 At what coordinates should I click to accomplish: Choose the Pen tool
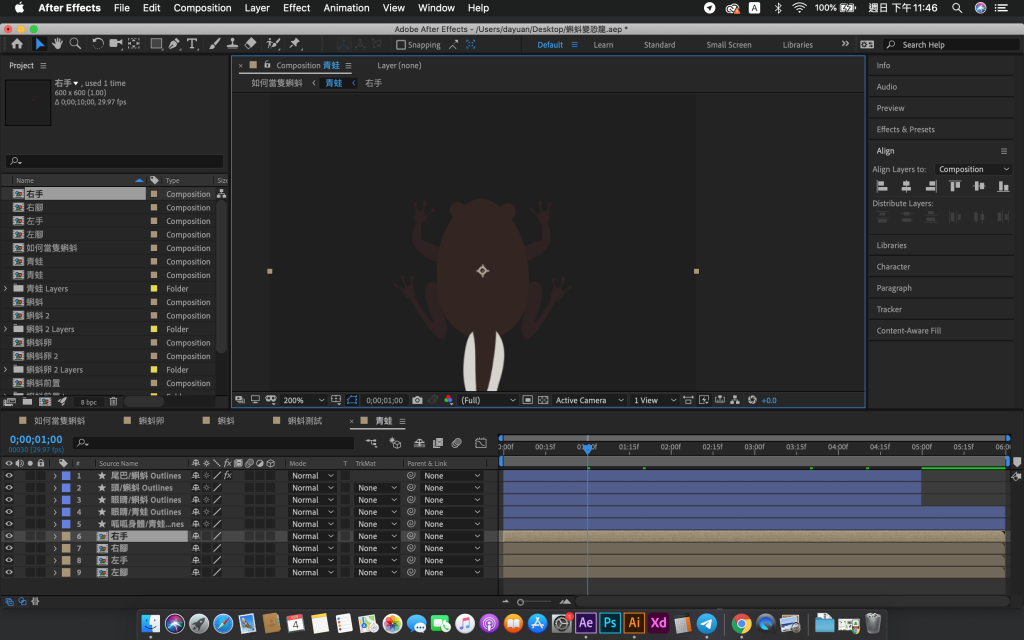[174, 44]
